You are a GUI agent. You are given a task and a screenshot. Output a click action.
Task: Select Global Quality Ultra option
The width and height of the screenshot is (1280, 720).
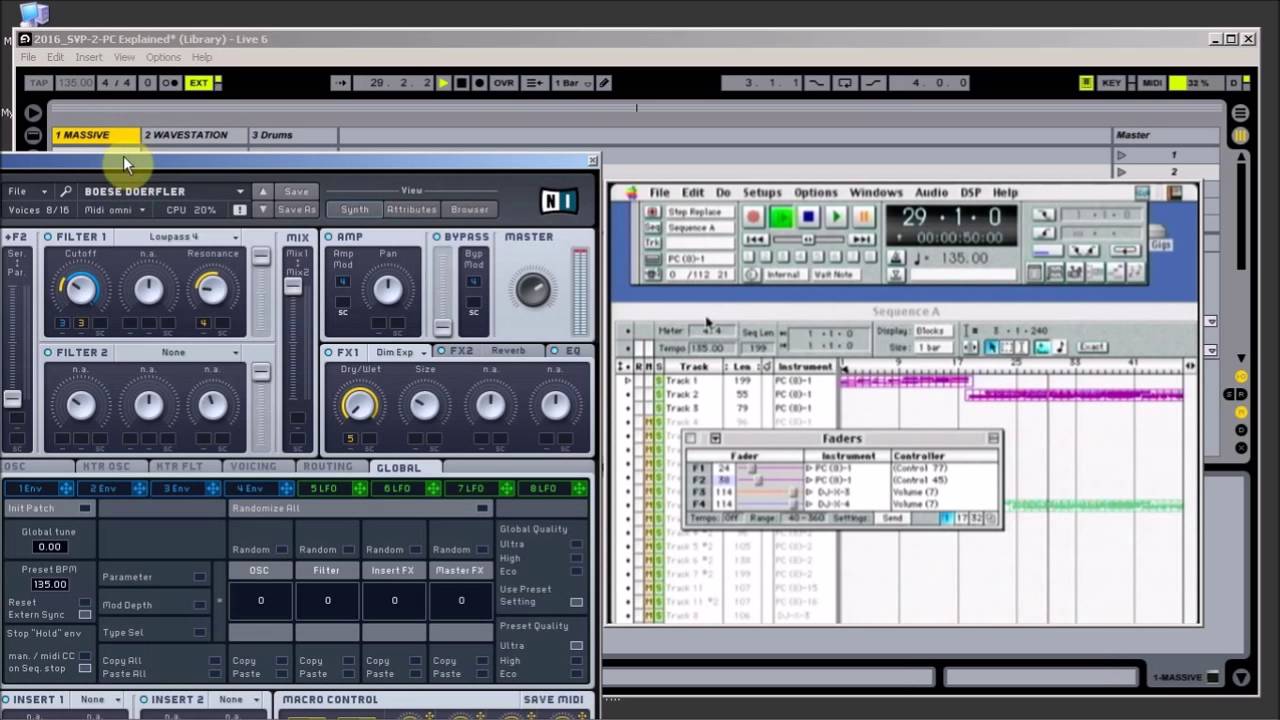pyautogui.click(x=576, y=544)
